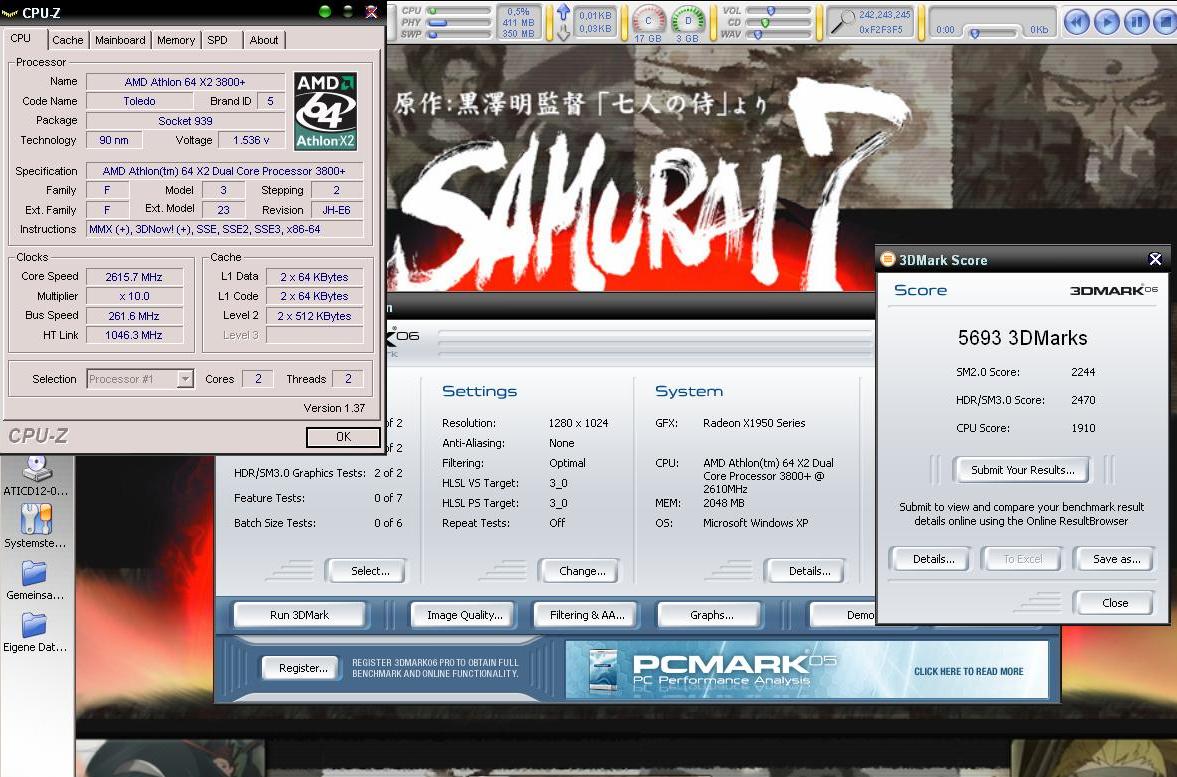Click the Radeon X1950 Series GFX text
Viewport: 1177px width, 777px height.
coord(754,423)
